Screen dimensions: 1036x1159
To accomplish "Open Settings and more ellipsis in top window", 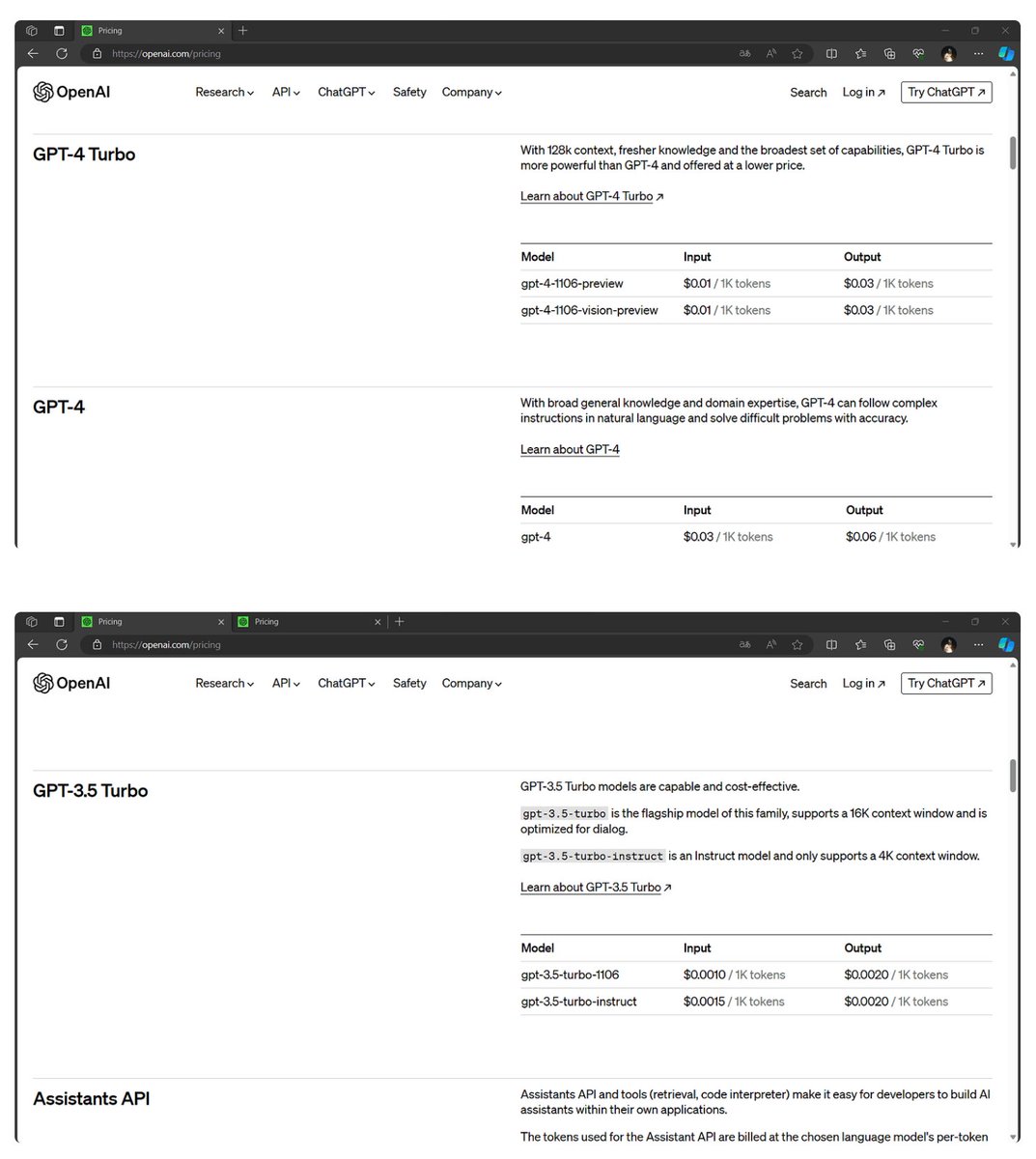I will click(978, 54).
